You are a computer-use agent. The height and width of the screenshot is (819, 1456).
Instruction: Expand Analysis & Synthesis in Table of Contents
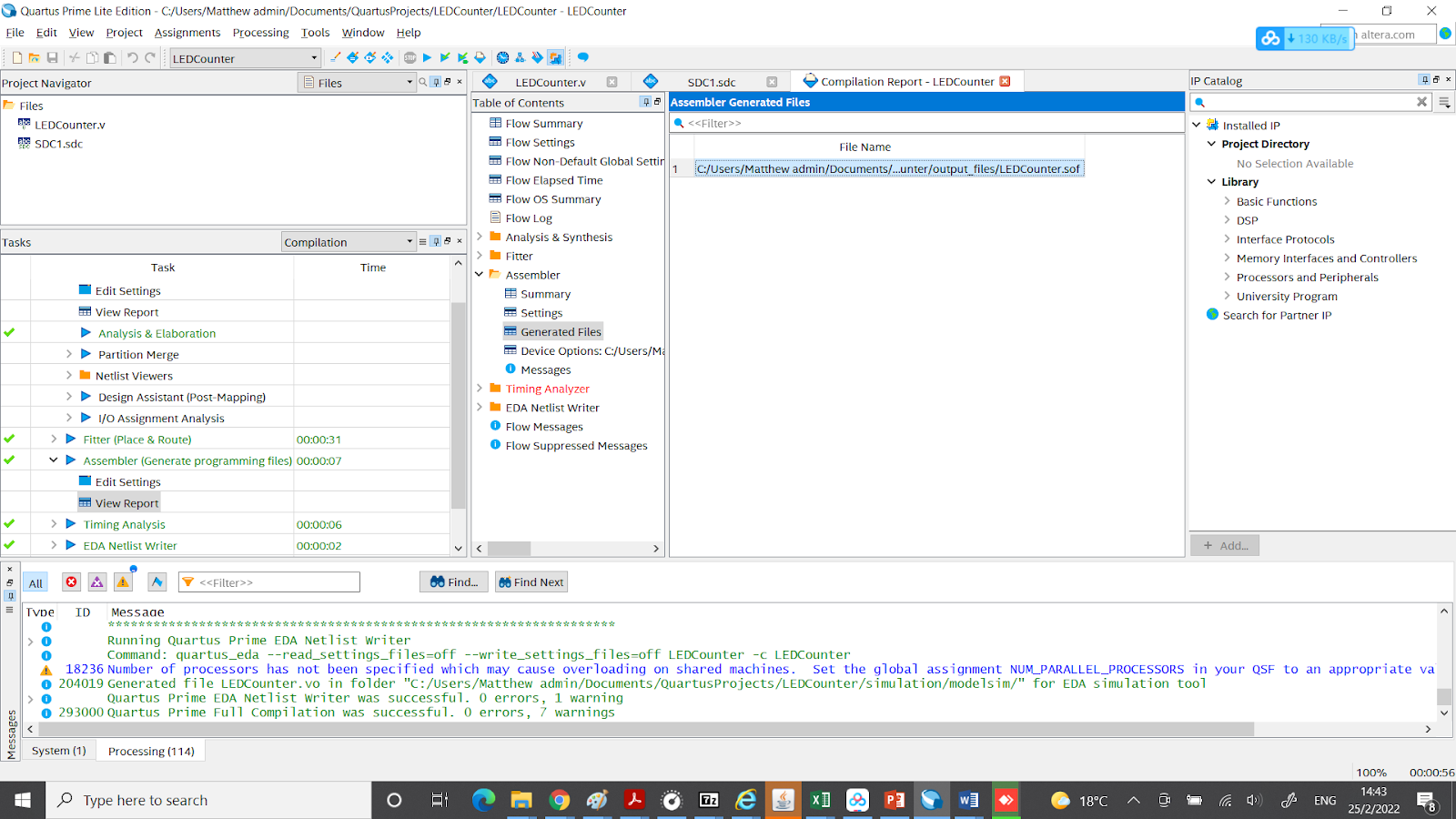480,237
